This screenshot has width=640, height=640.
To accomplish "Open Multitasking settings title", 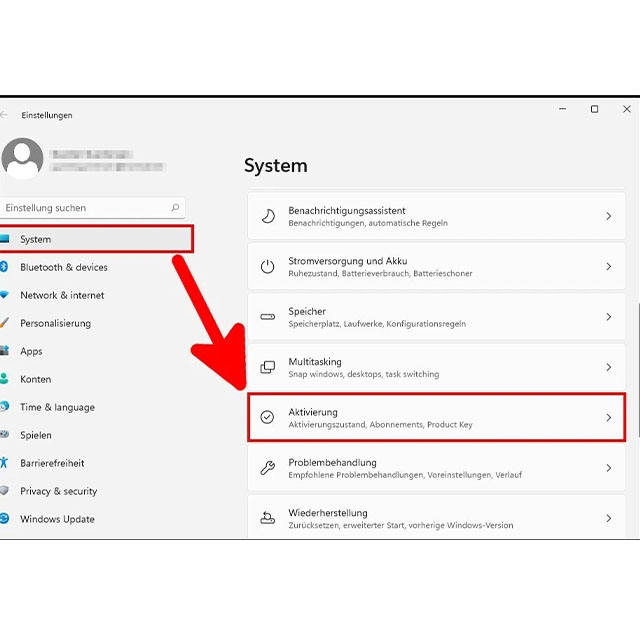I will [x=315, y=362].
